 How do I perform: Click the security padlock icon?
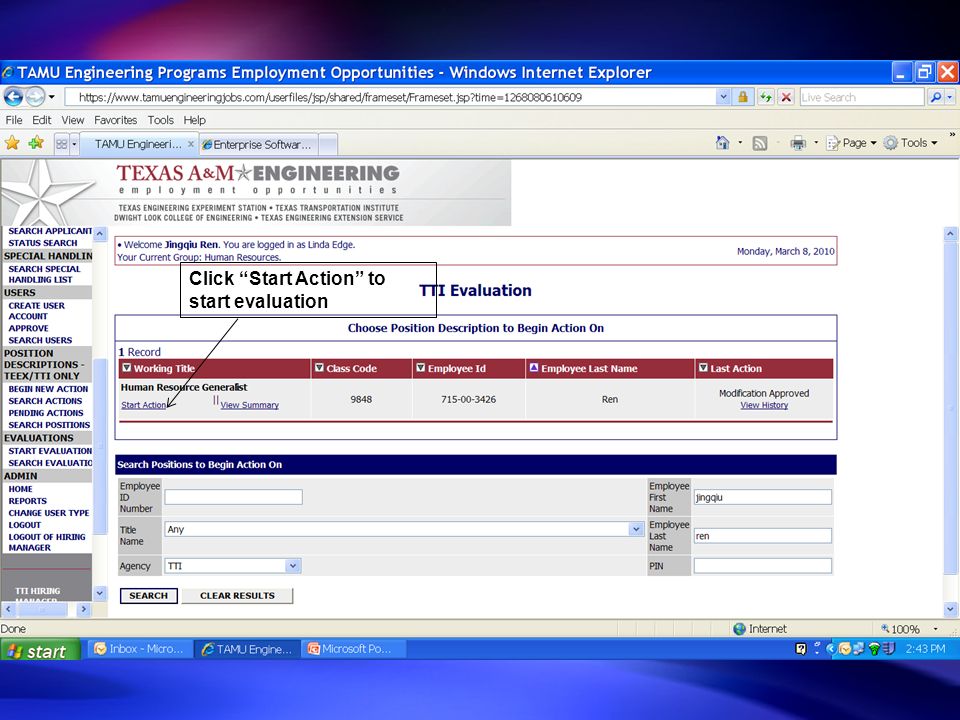(x=743, y=97)
